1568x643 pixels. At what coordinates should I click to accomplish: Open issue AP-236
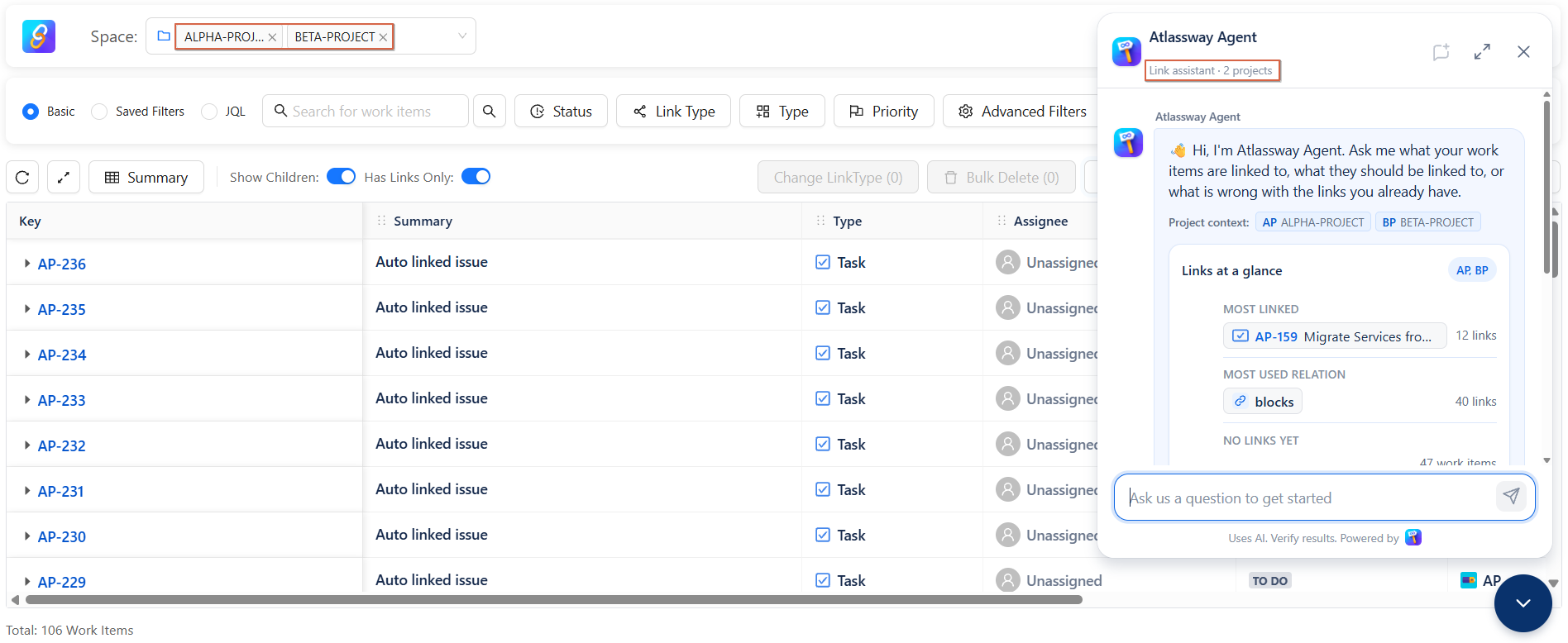(62, 264)
